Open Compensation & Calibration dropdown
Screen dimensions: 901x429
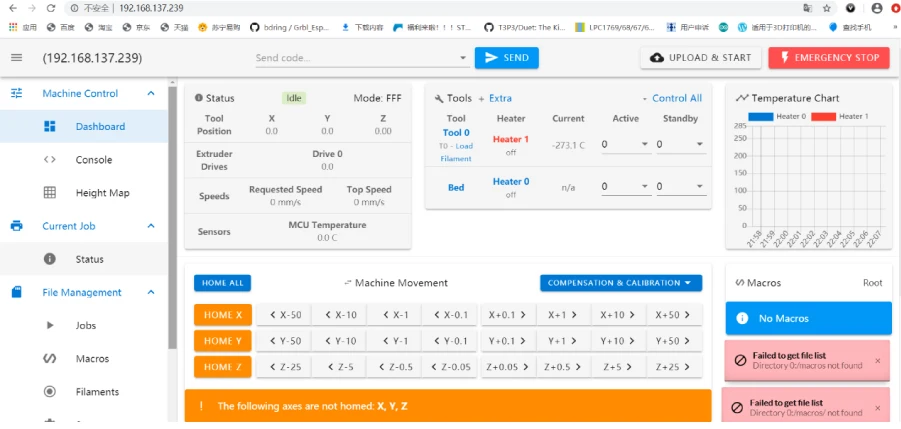click(x=621, y=283)
